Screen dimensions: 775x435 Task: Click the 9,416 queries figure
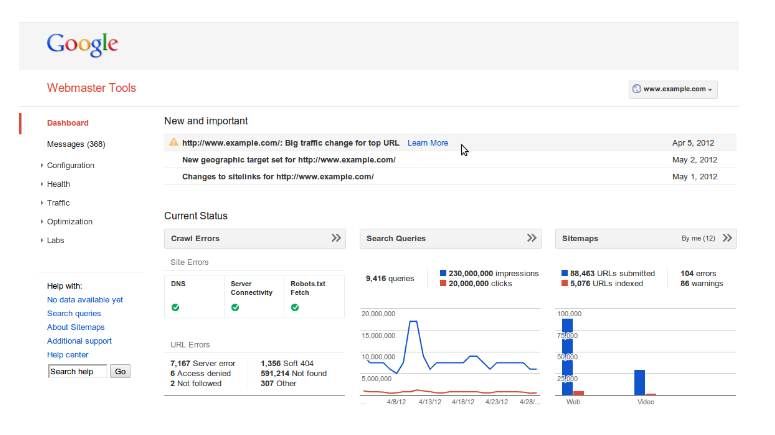(390, 278)
